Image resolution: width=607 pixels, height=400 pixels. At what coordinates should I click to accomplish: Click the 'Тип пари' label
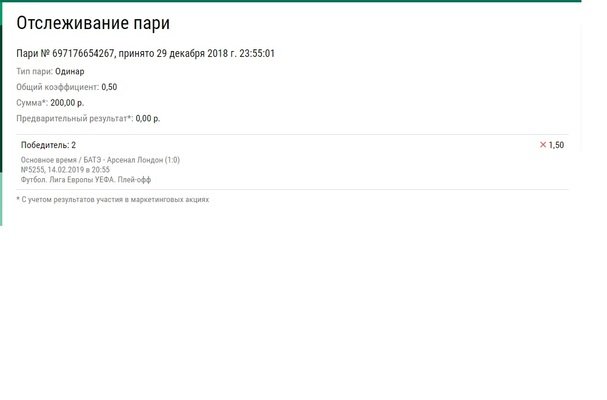pos(34,72)
